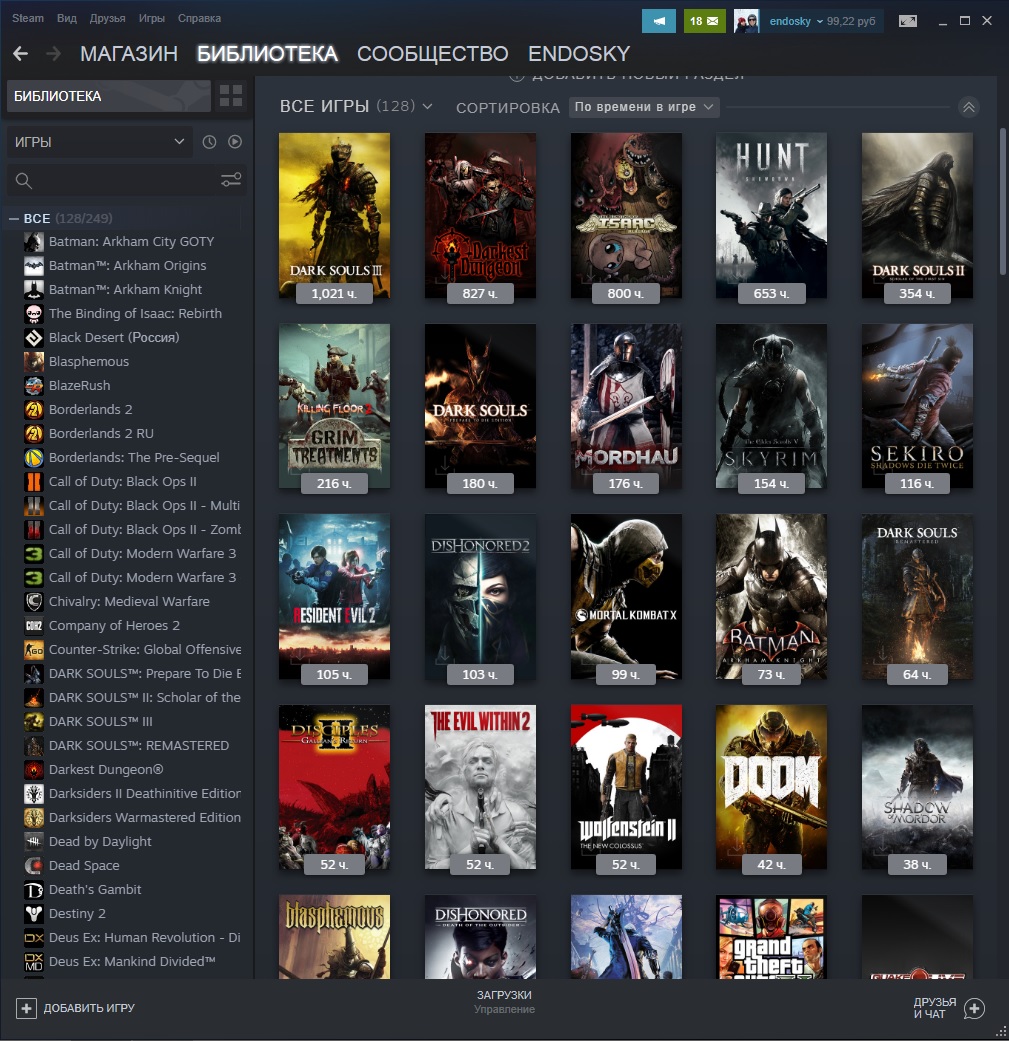
Task: Click the БИБЛИОТЕКА home button in sidebar
Action: tap(109, 96)
